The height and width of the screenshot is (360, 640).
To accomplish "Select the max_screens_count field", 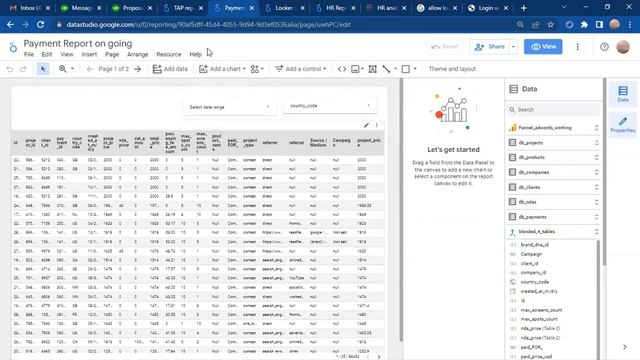I will 541,310.
